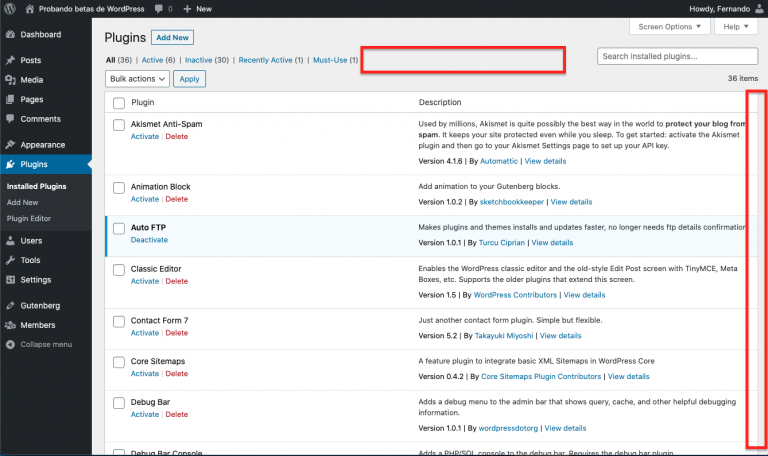Show All (36) plugins
This screenshot has height=456, width=768.
coord(119,60)
